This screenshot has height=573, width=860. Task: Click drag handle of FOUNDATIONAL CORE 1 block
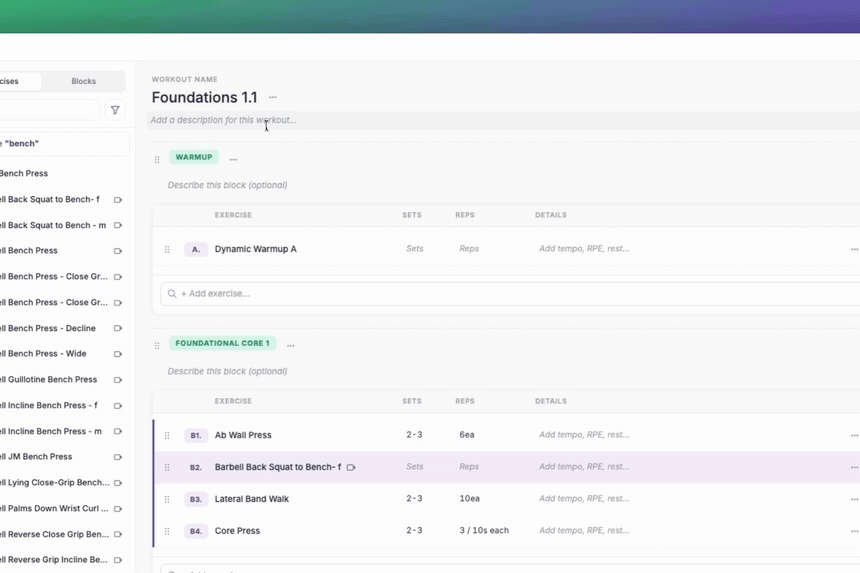[x=157, y=346]
